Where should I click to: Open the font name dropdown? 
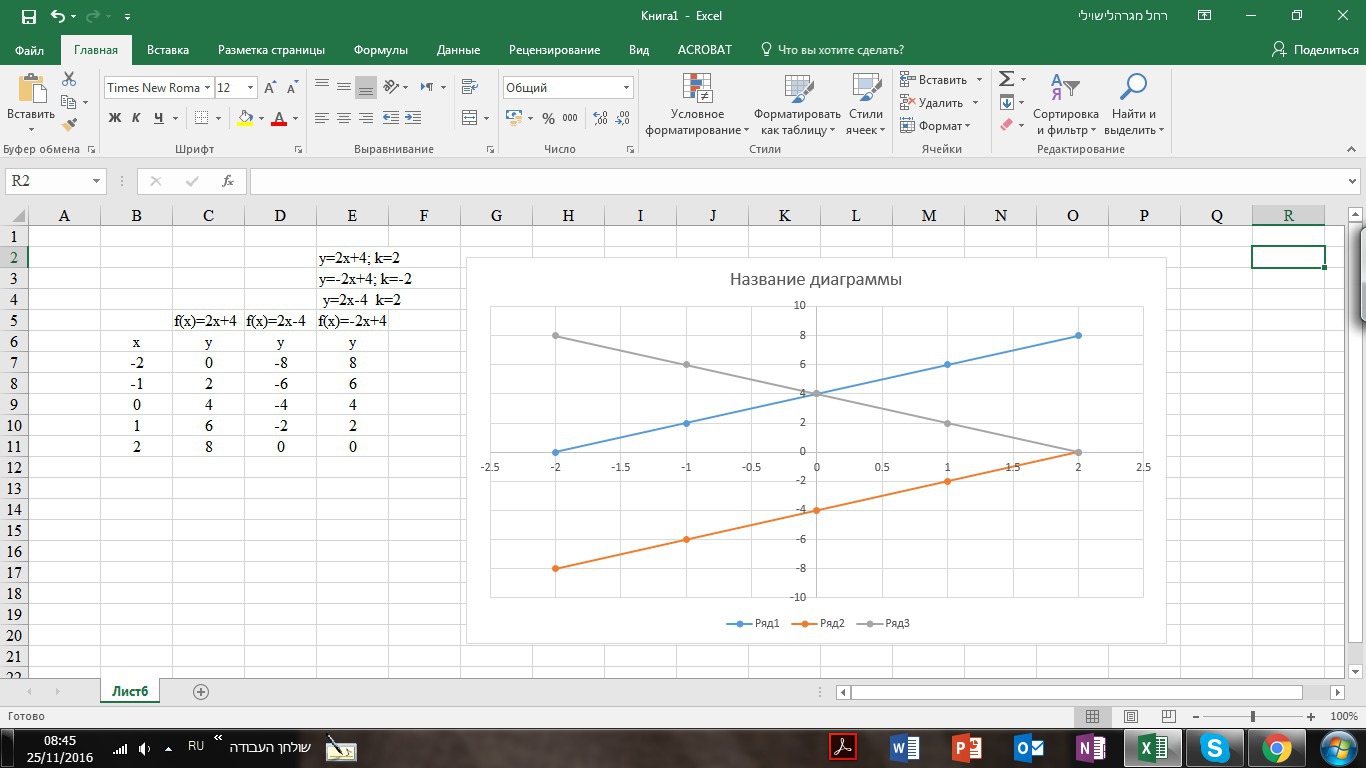208,88
